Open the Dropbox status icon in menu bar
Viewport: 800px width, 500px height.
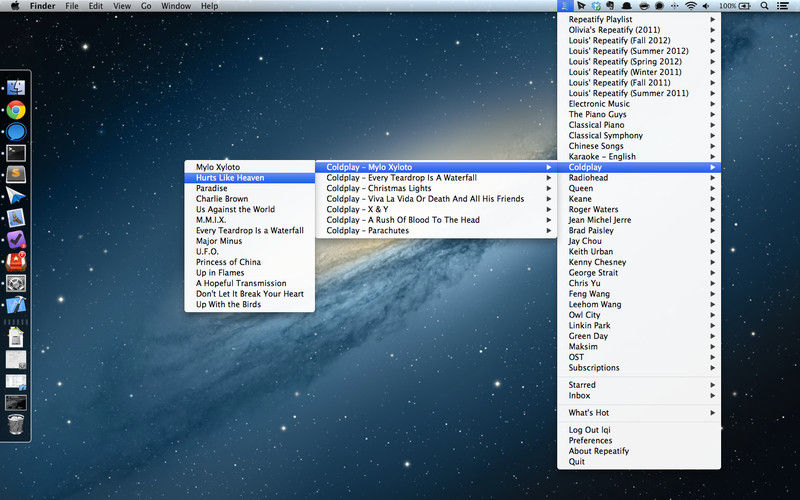[596, 6]
